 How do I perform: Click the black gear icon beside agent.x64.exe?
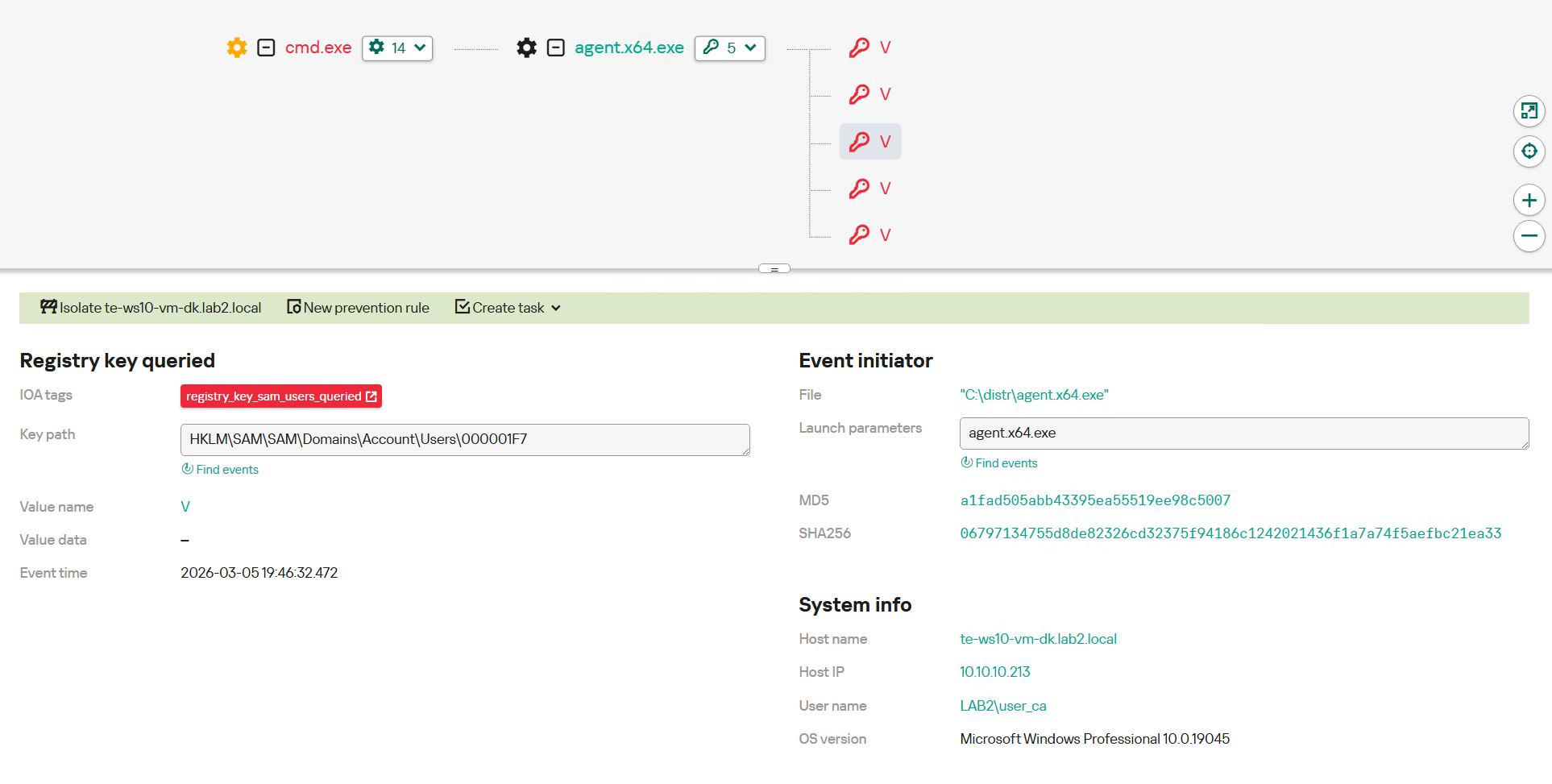point(526,48)
